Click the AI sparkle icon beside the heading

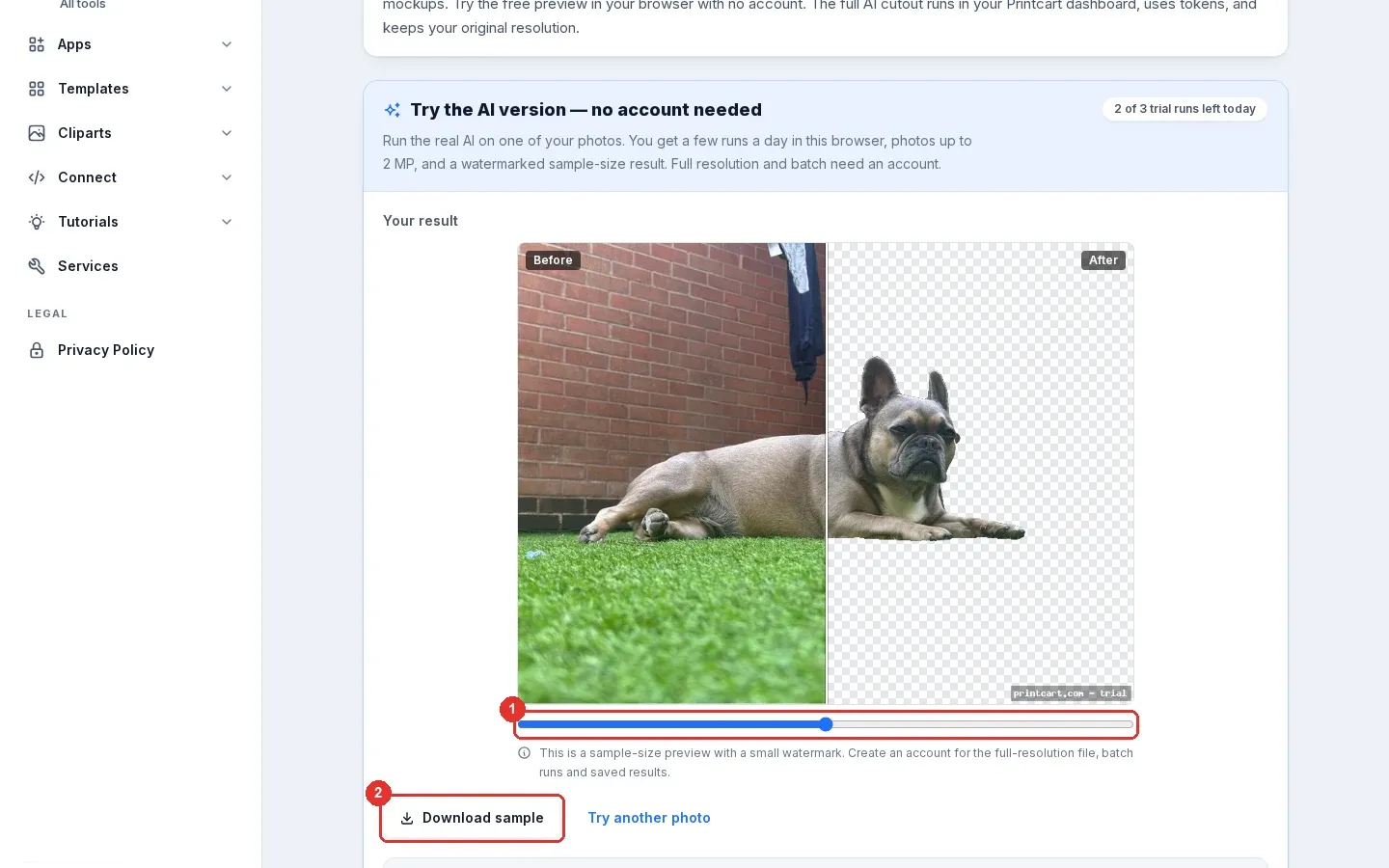pos(393,110)
